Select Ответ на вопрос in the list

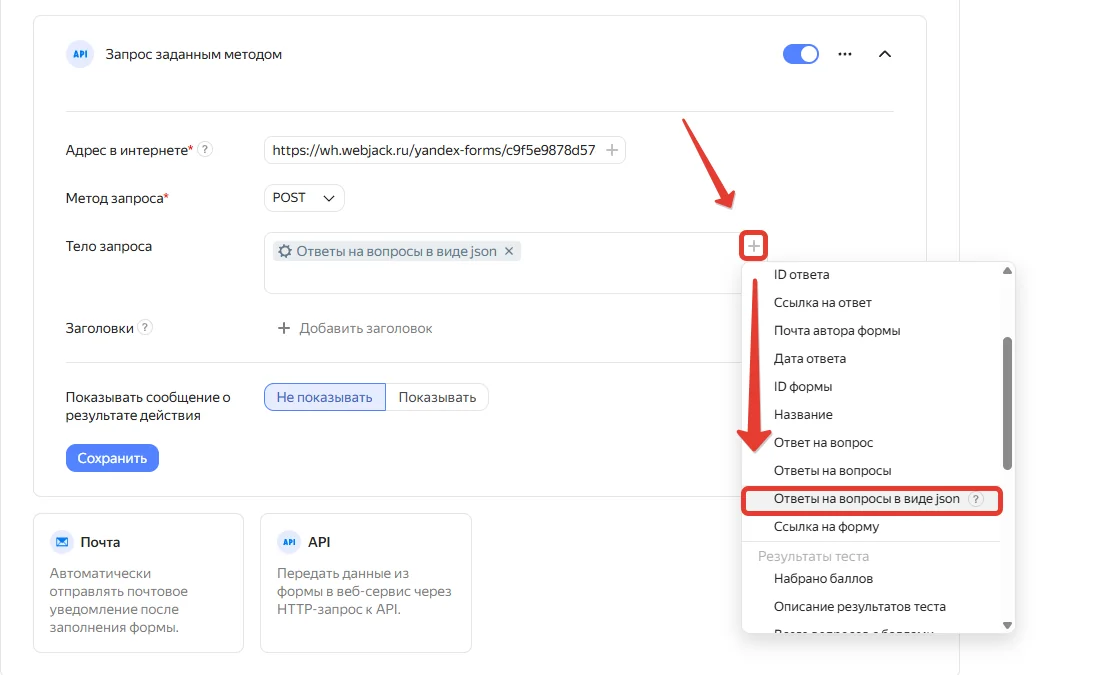(823, 443)
